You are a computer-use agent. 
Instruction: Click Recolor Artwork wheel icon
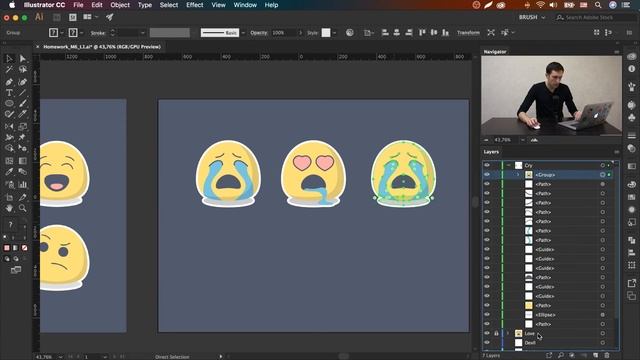(350, 33)
